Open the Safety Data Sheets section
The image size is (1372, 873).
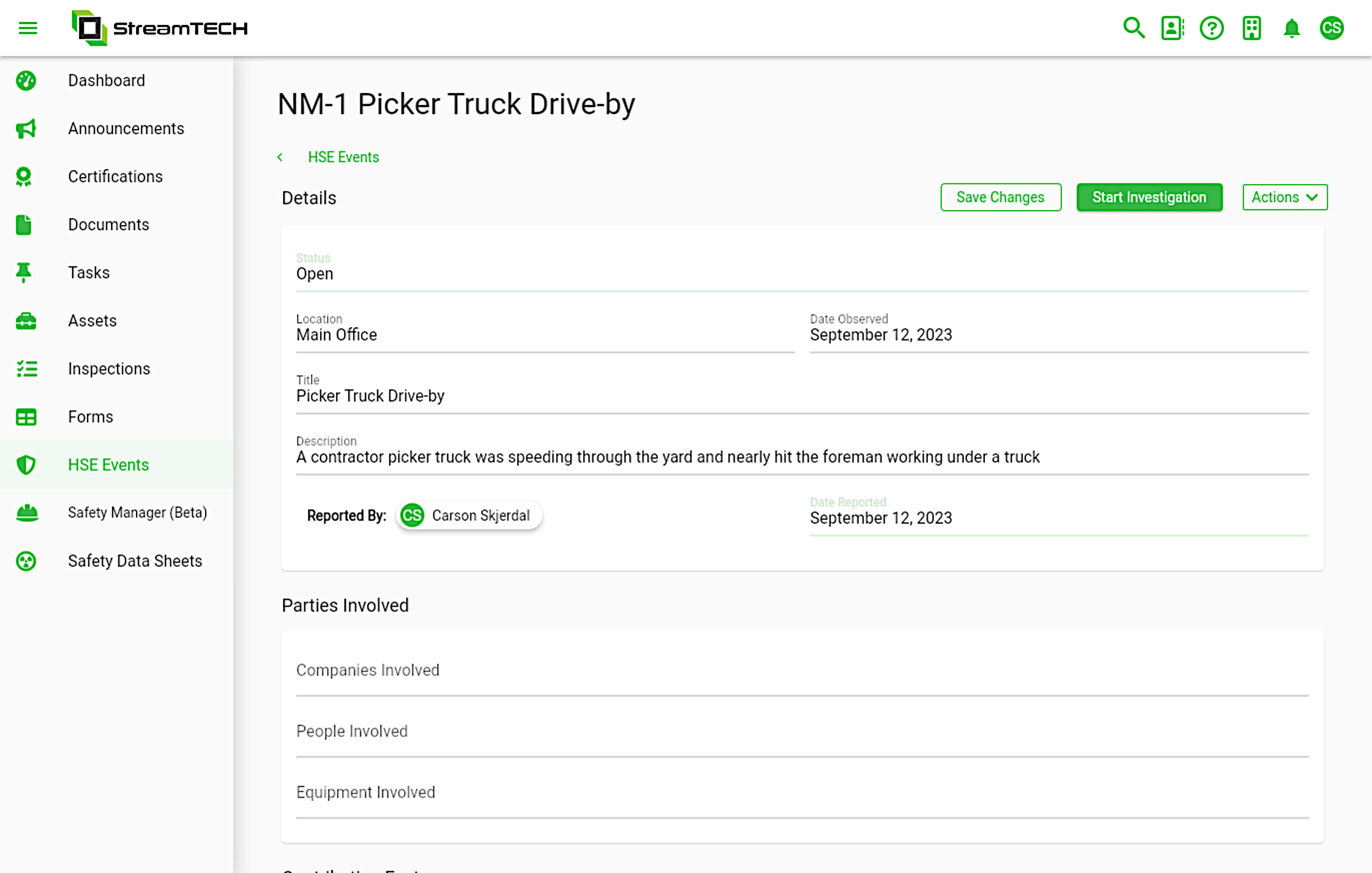pyautogui.click(x=135, y=560)
